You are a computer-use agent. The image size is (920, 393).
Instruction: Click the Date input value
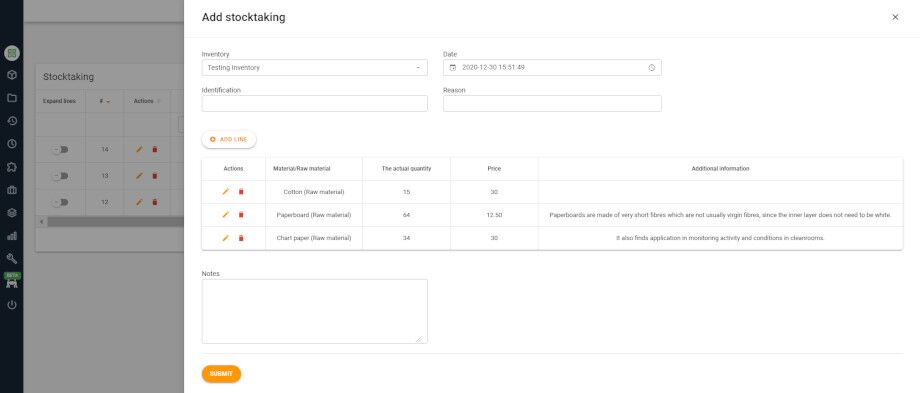(493, 67)
